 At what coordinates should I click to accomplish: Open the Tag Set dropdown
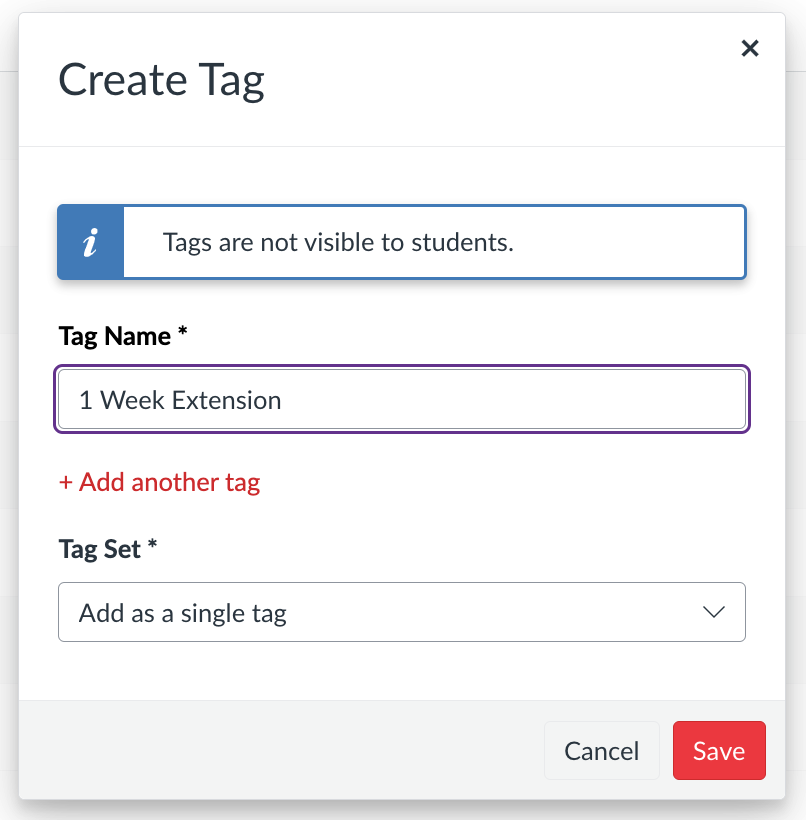pyautogui.click(x=402, y=612)
